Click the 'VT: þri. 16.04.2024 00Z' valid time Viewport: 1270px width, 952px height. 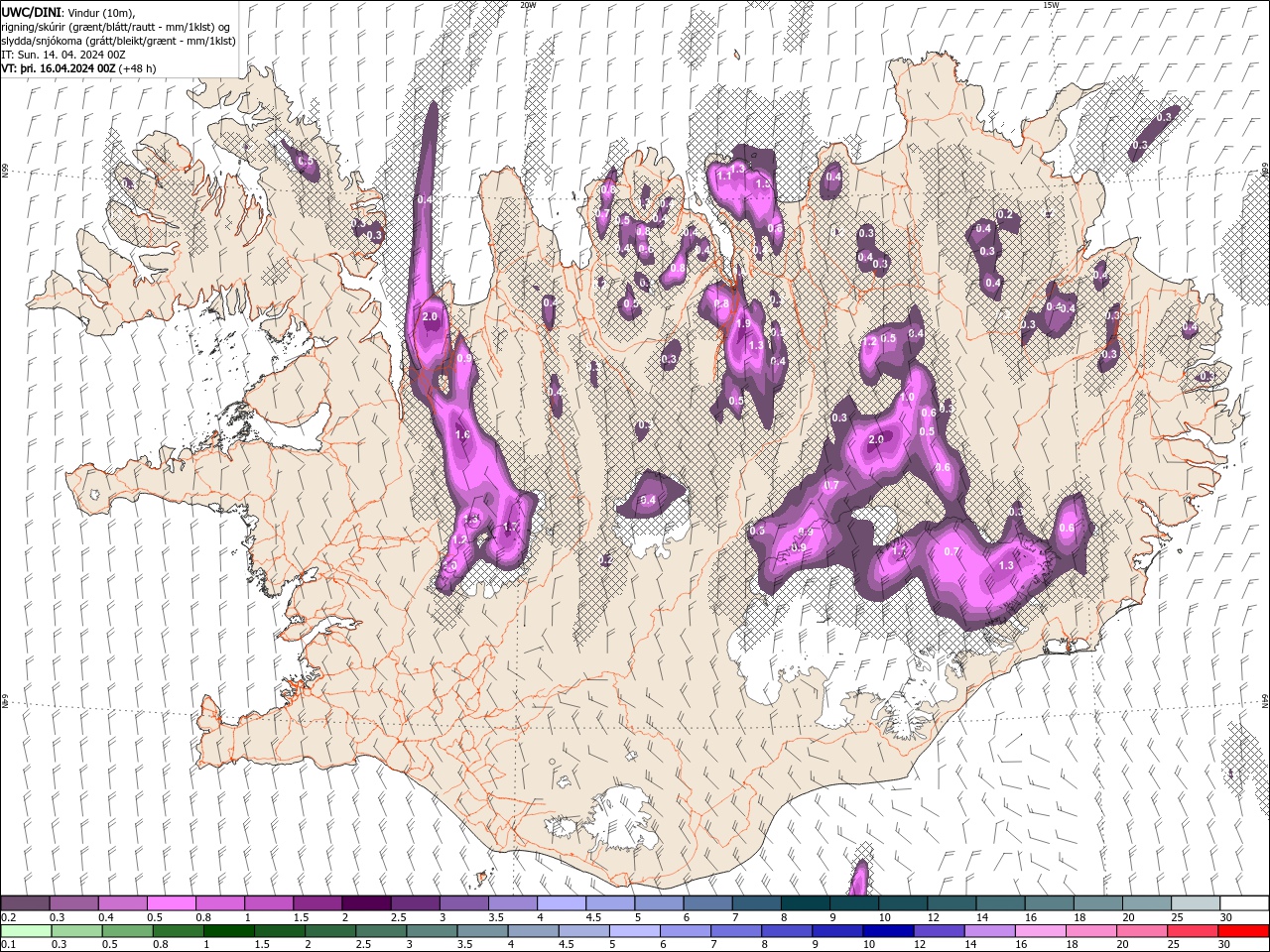click(58, 68)
